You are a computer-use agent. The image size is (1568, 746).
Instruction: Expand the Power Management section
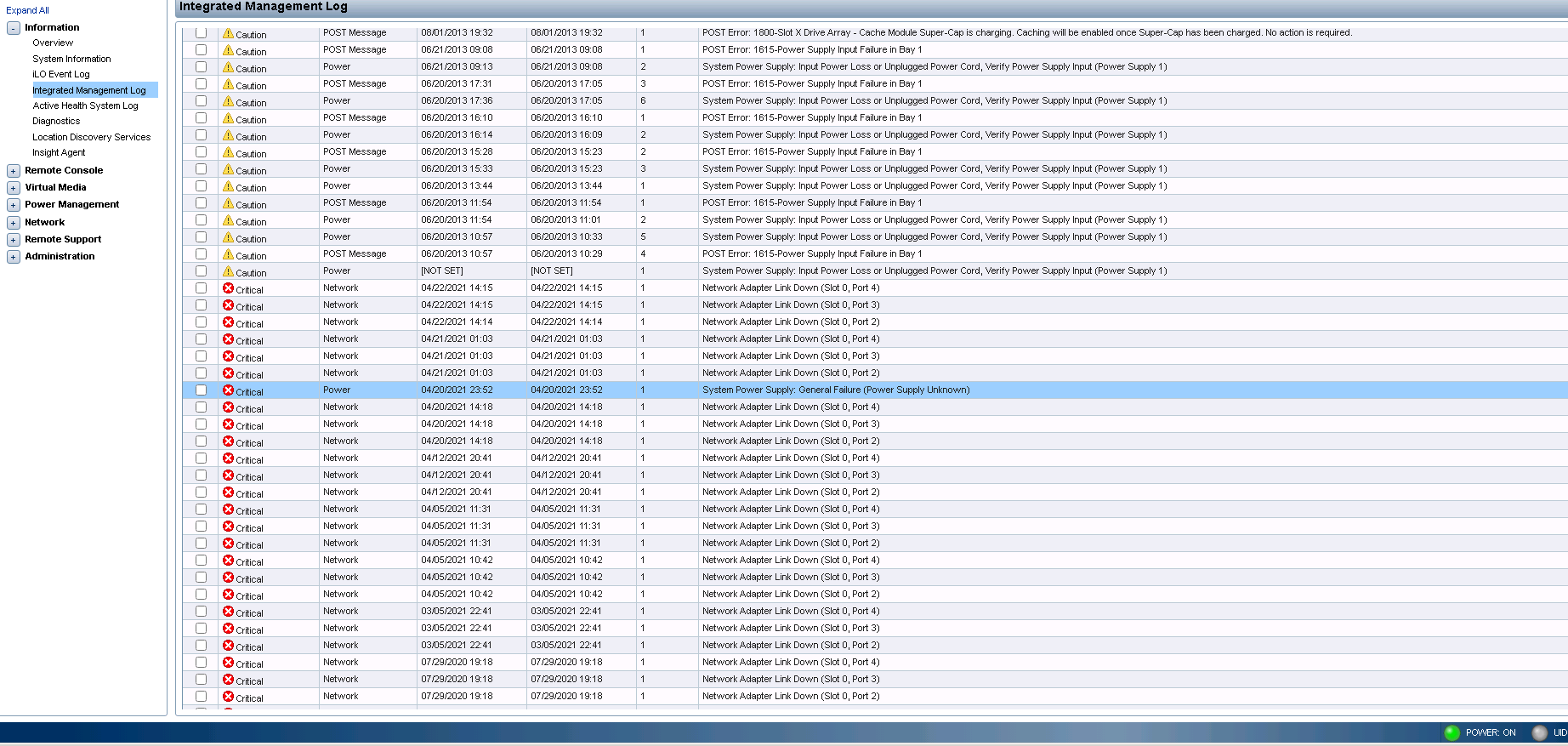pos(14,205)
